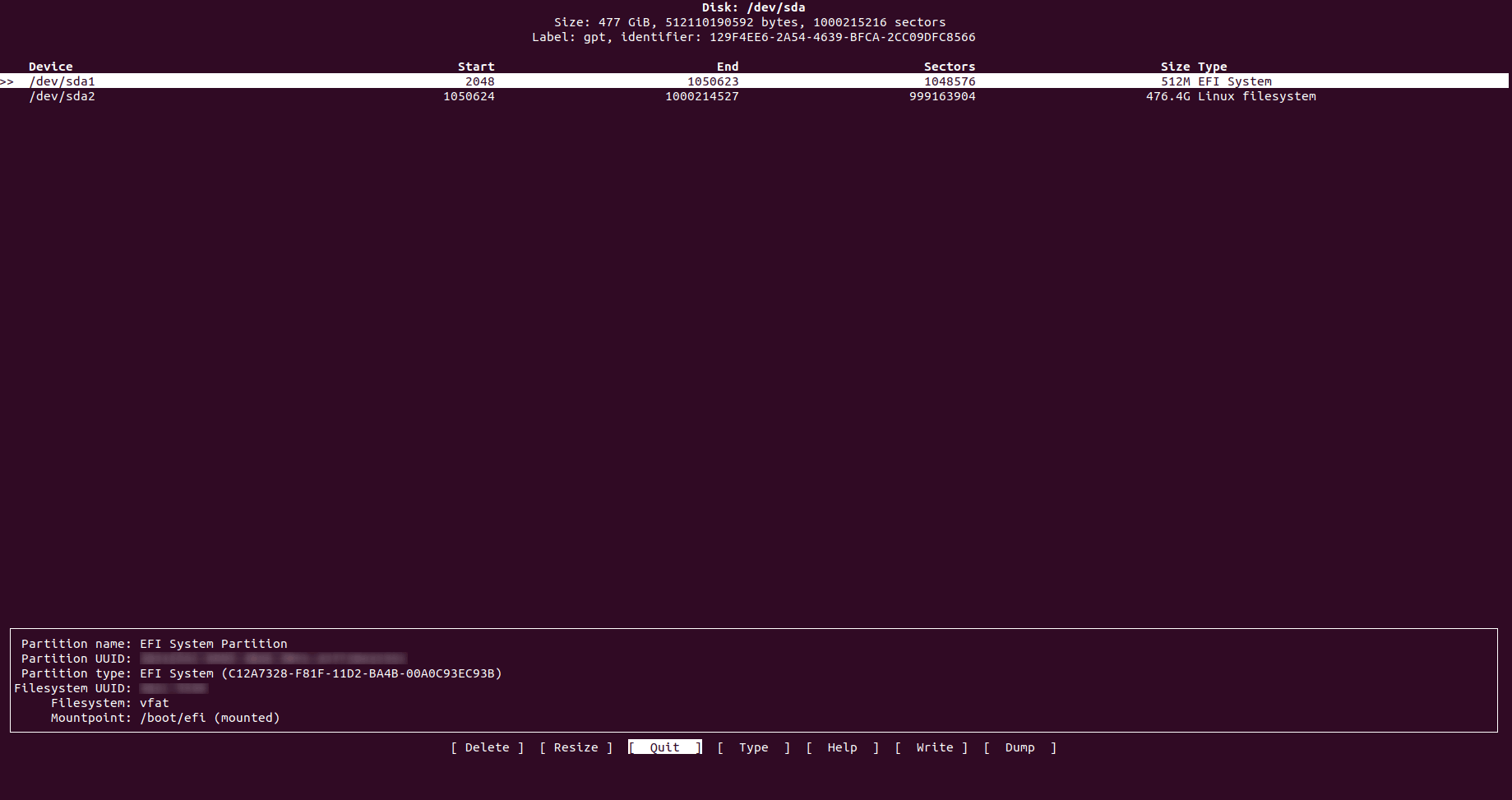The width and height of the screenshot is (1512, 800).
Task: Click the Partition name: EFI System Partition text
Action: [154, 643]
